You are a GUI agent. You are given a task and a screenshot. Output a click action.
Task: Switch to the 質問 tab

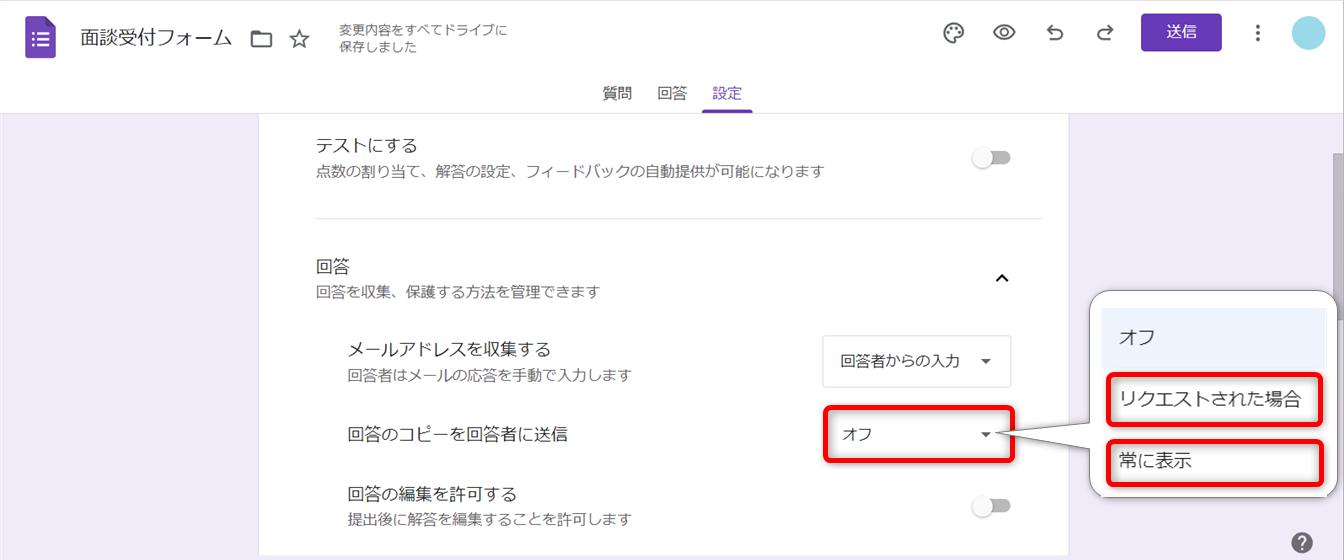pos(617,94)
